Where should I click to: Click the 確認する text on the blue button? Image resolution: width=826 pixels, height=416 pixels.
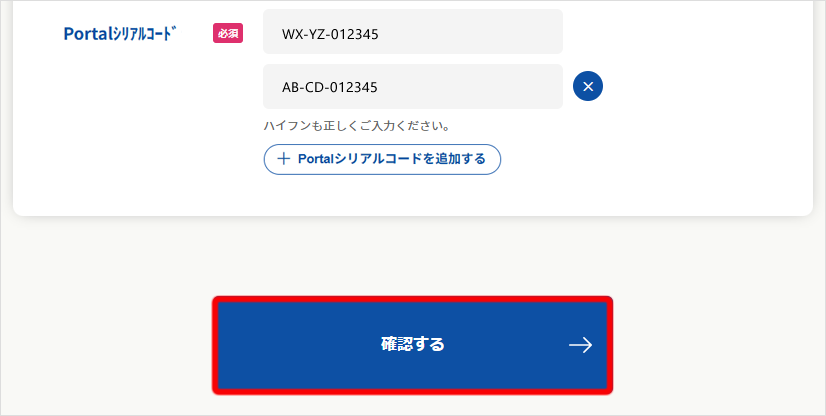click(x=412, y=345)
